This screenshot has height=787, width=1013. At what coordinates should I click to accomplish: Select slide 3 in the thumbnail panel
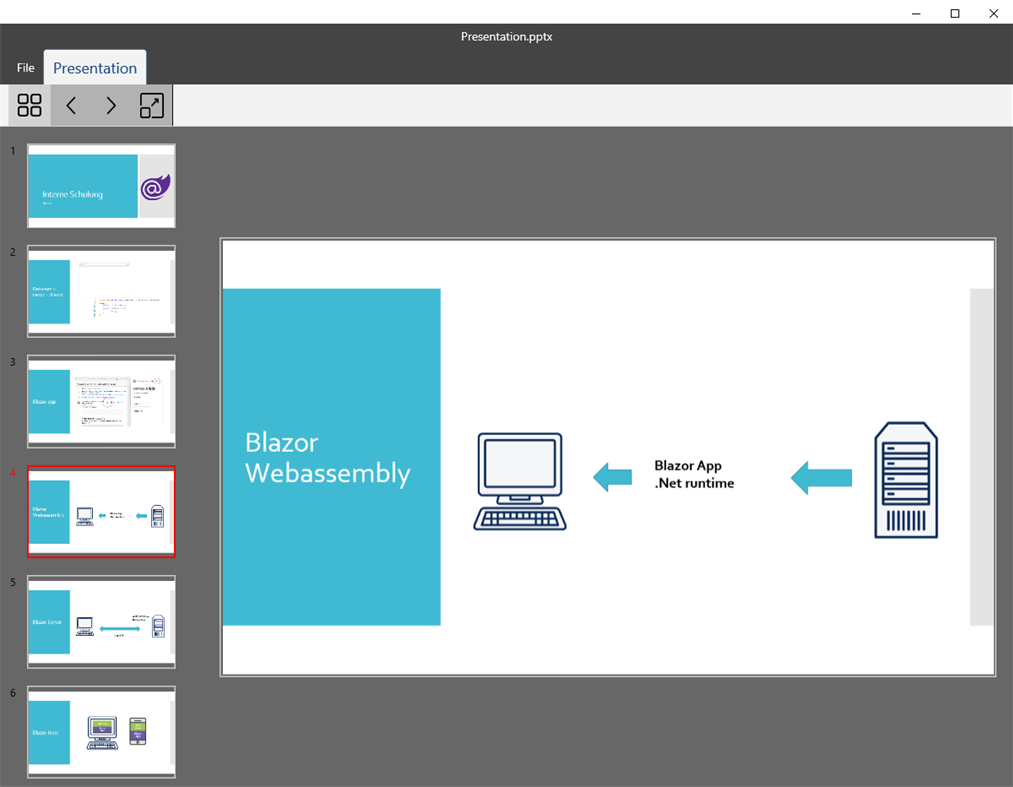coord(100,402)
